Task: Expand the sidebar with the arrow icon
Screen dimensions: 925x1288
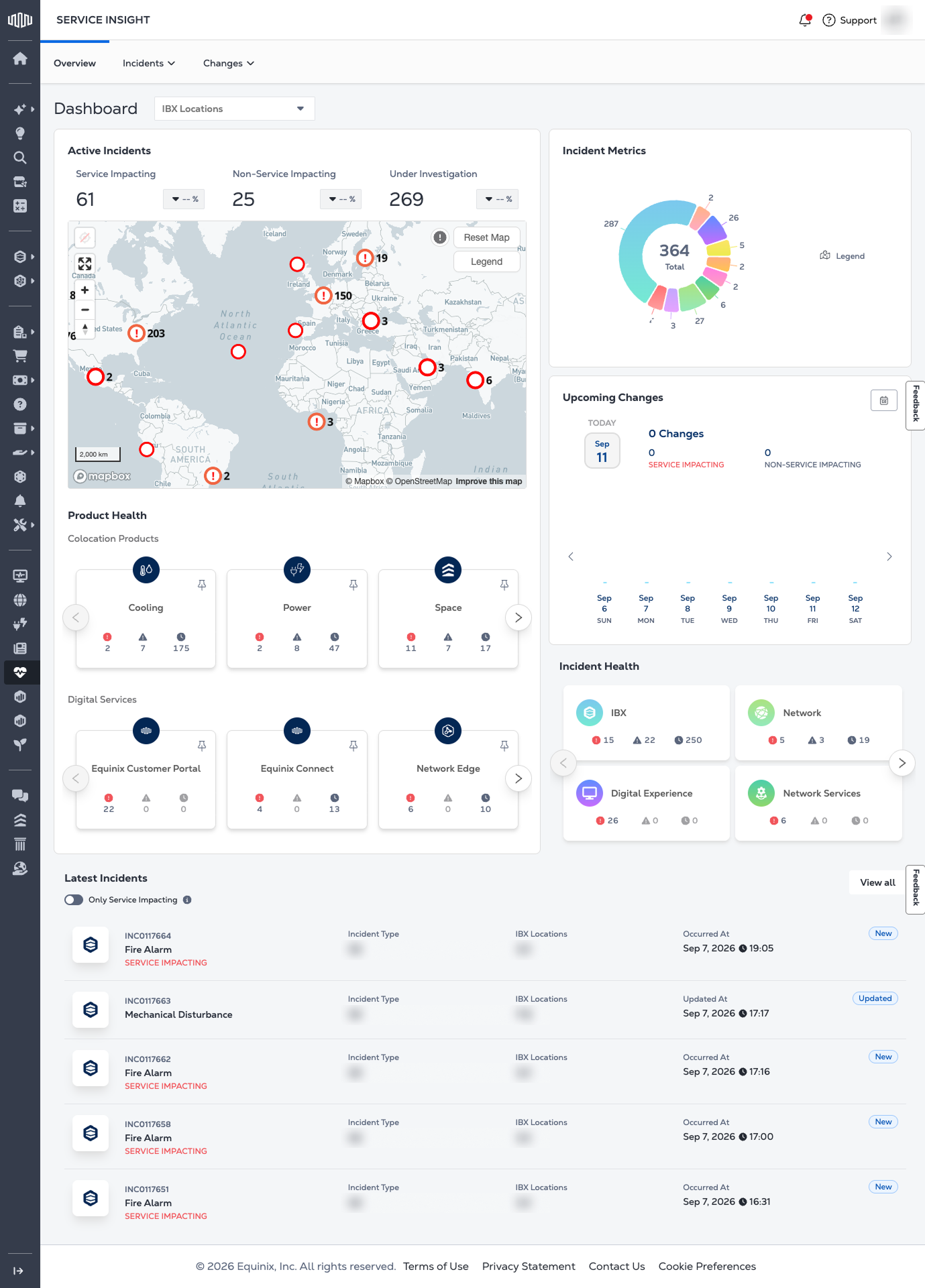Action: click(19, 1271)
